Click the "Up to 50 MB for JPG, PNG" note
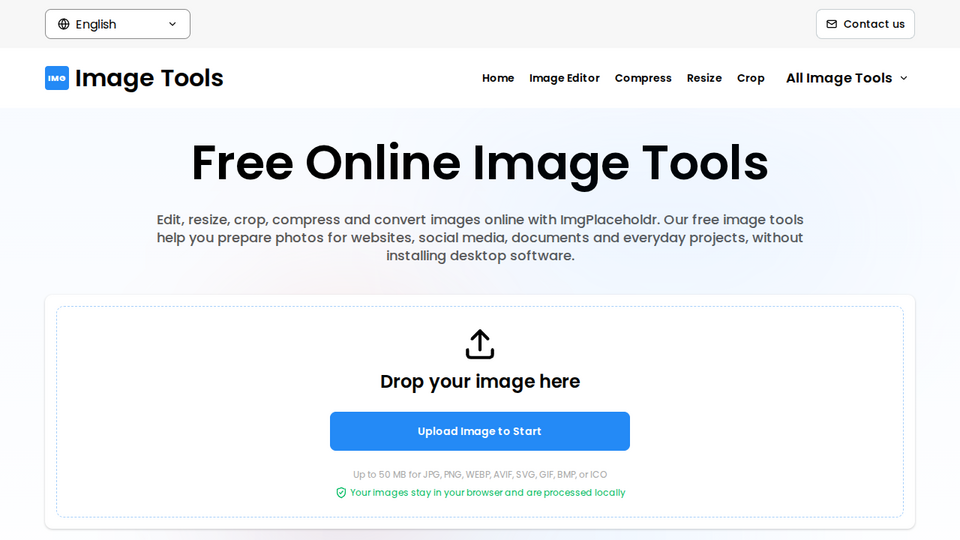This screenshot has height=540, width=960. click(x=480, y=474)
